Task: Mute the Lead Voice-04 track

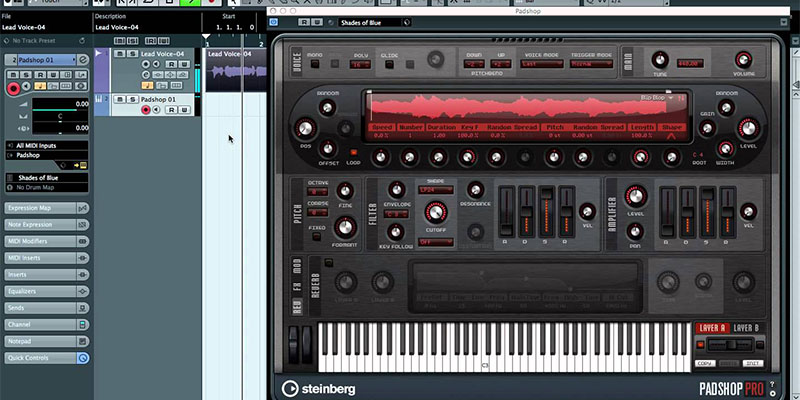Action: pyautogui.click(x=119, y=53)
